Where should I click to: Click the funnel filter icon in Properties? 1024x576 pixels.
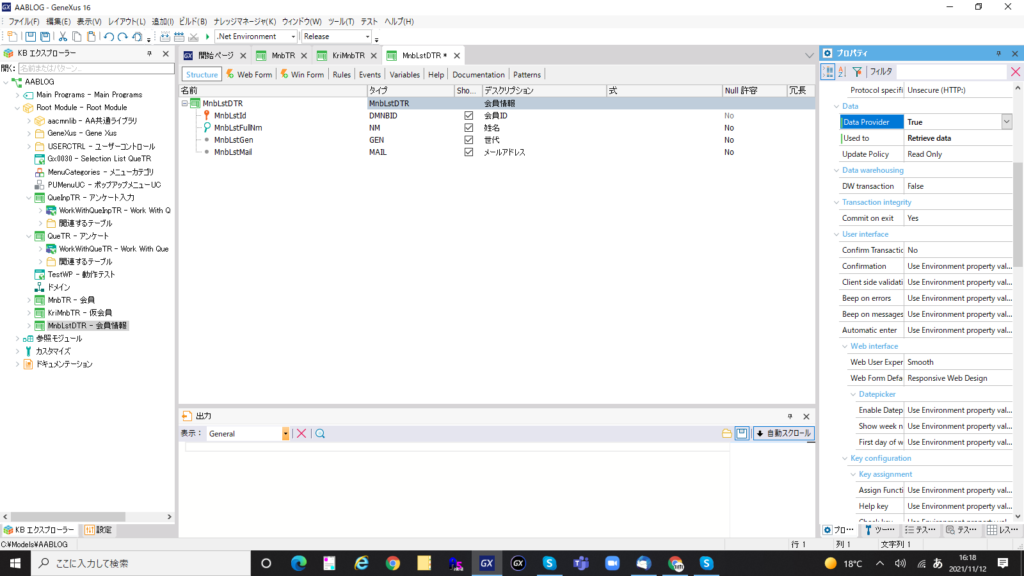point(857,72)
